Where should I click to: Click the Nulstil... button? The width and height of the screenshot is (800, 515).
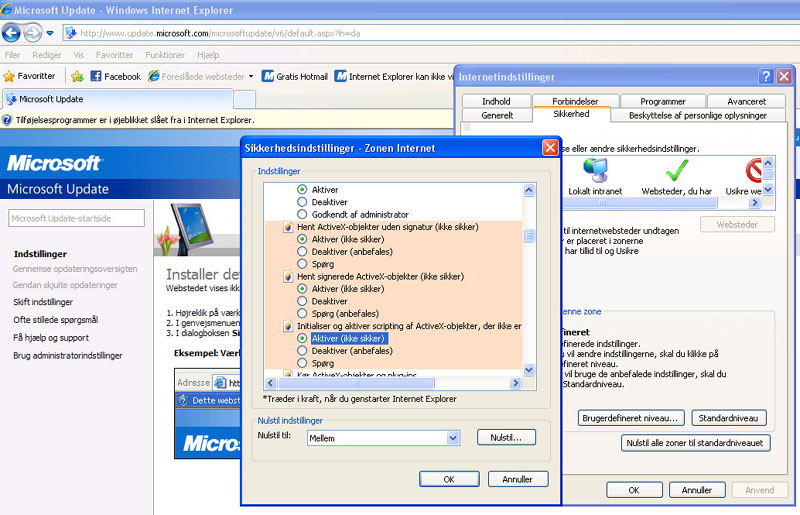[x=506, y=437]
